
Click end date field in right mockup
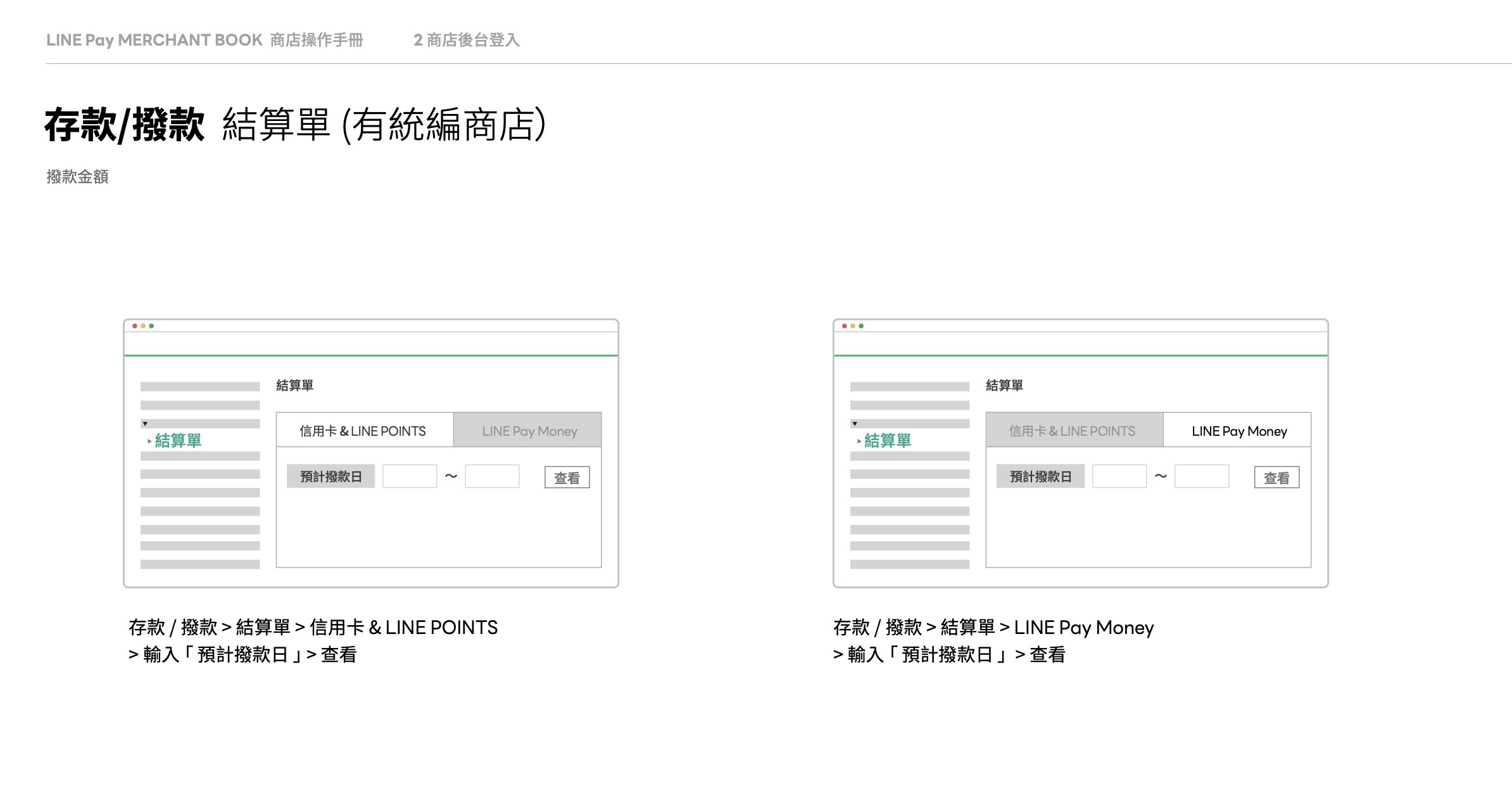pyautogui.click(x=1202, y=476)
